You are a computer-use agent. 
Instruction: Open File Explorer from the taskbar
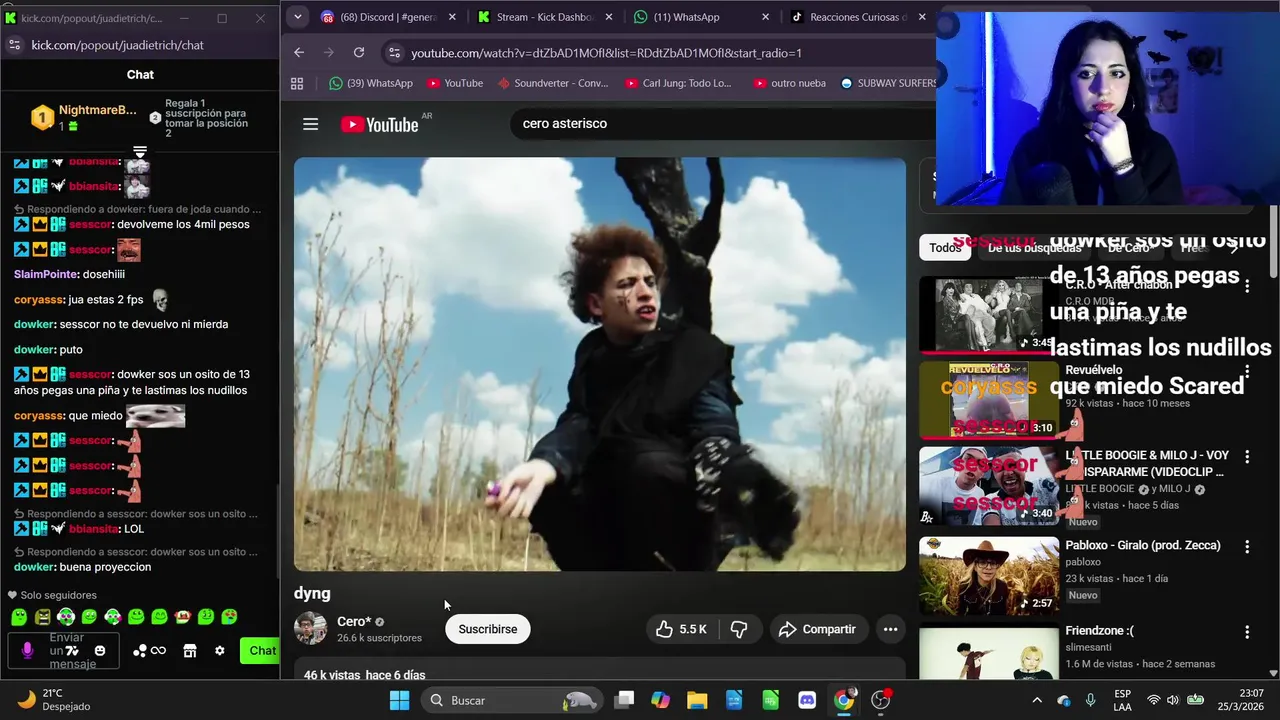pos(697,700)
